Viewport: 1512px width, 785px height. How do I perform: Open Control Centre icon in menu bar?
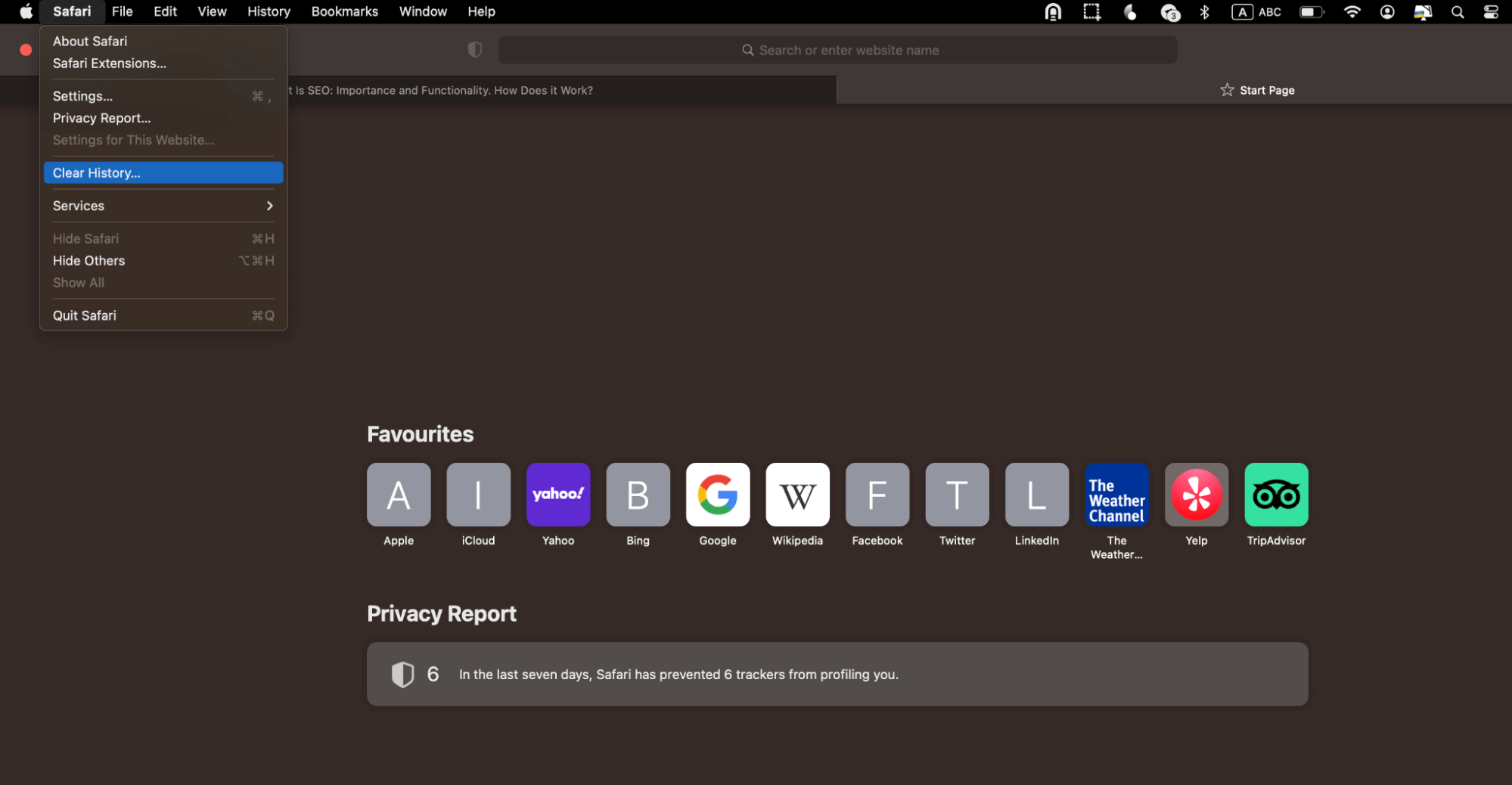click(x=1491, y=11)
